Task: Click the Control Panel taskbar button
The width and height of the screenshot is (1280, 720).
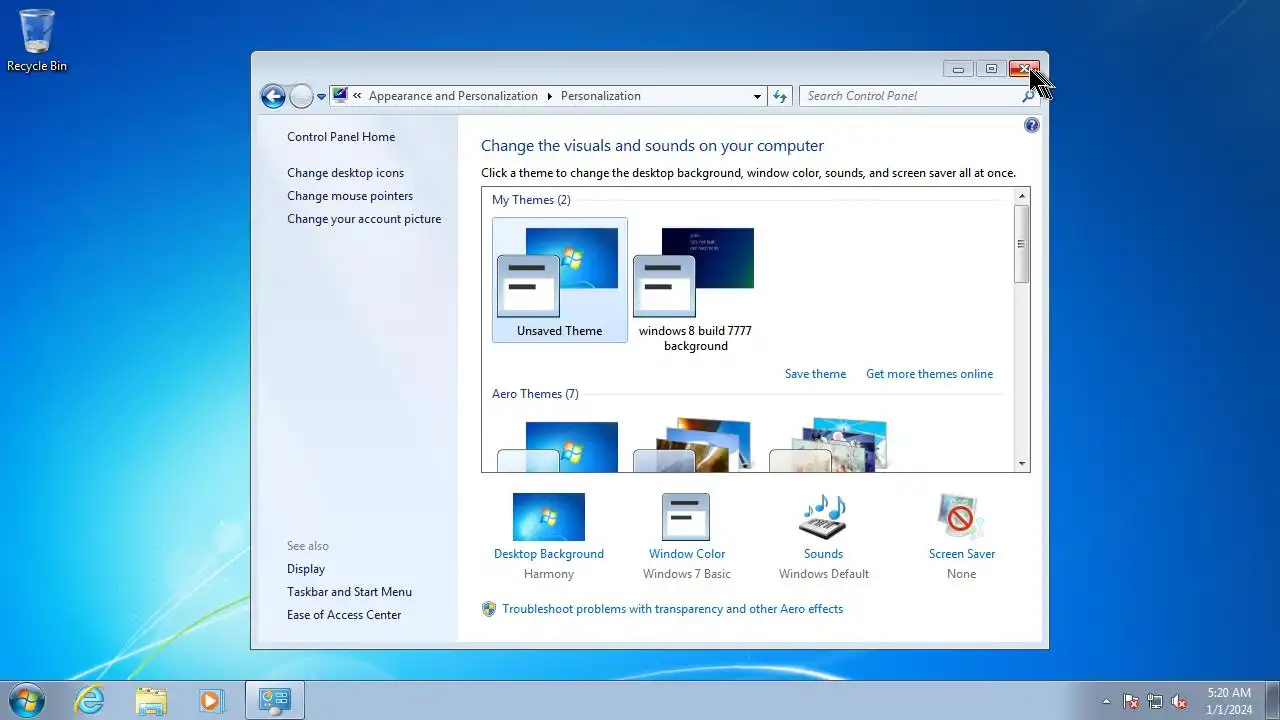Action: coord(275,700)
